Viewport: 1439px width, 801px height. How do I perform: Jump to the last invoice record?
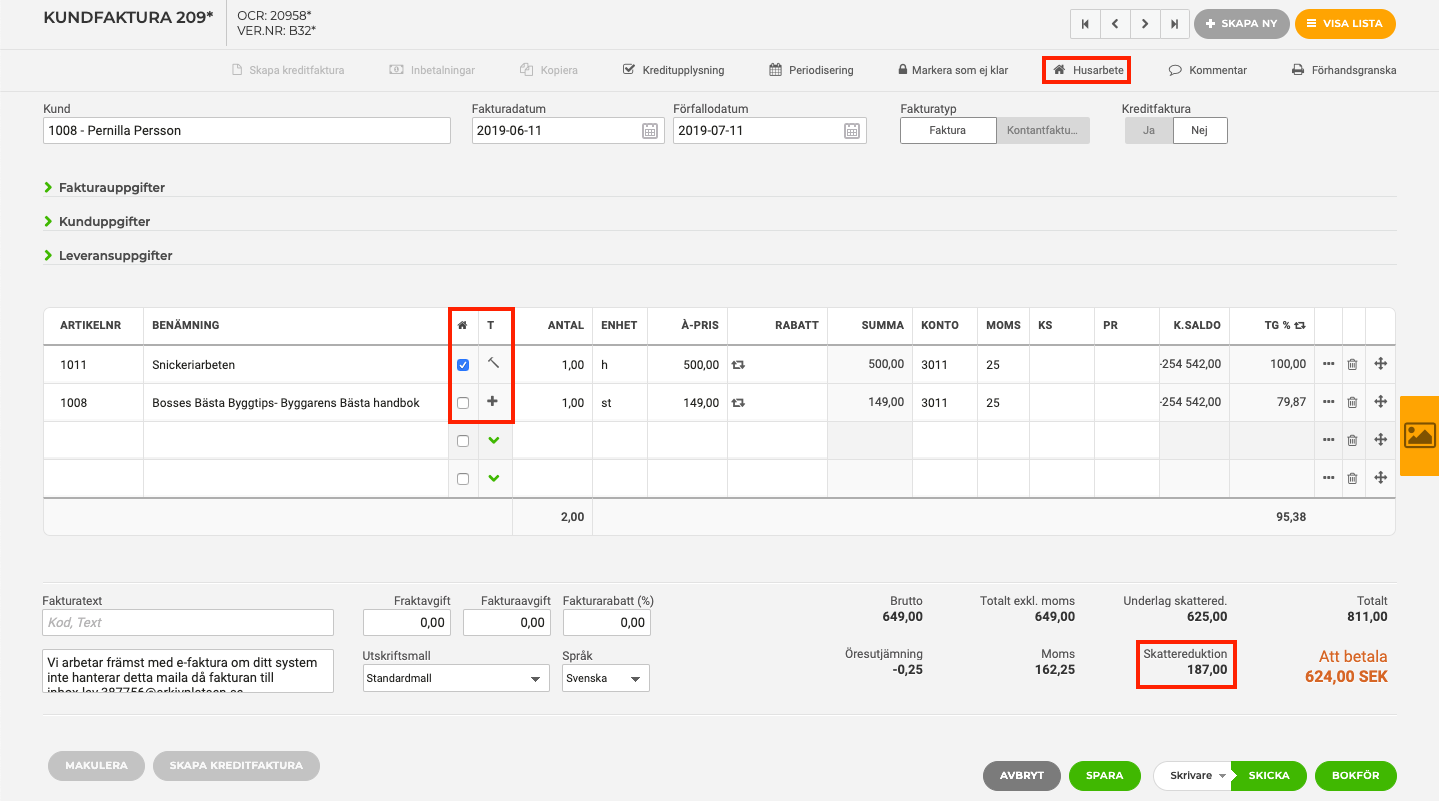(1174, 23)
